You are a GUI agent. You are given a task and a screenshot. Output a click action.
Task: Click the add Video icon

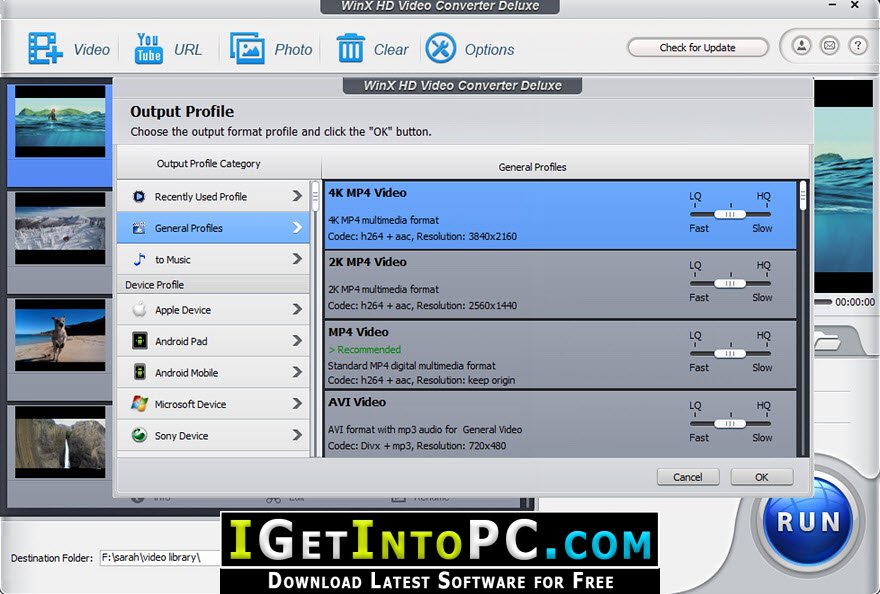(x=45, y=48)
